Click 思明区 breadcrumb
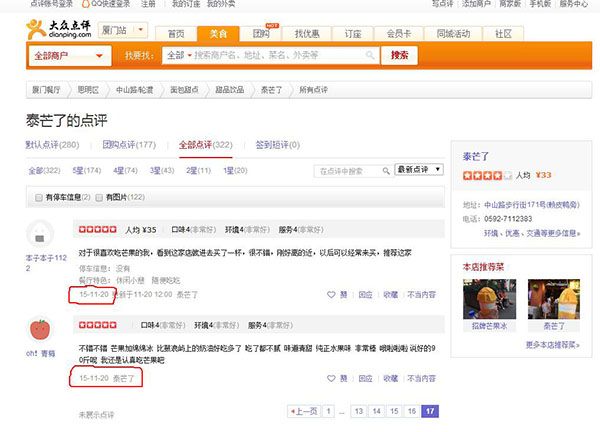600x432 pixels. coord(88,90)
